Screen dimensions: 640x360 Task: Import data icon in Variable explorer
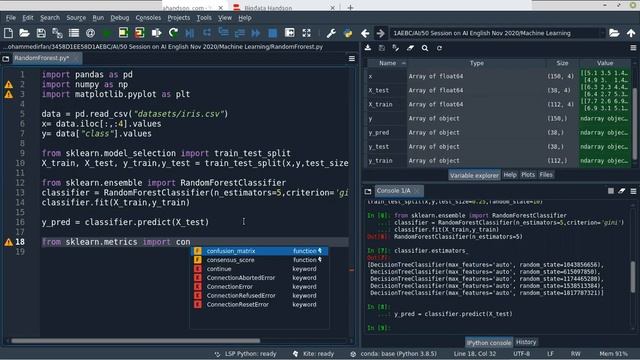click(x=368, y=48)
